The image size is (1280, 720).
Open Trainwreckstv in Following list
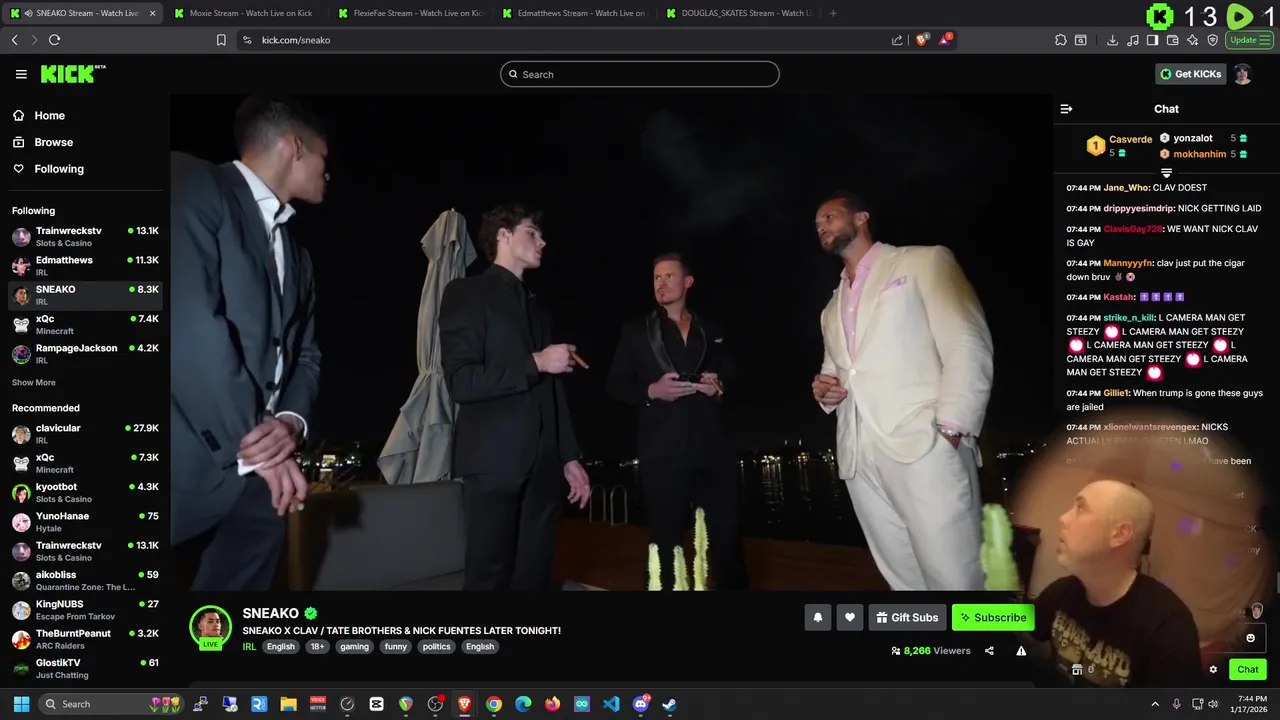85,237
